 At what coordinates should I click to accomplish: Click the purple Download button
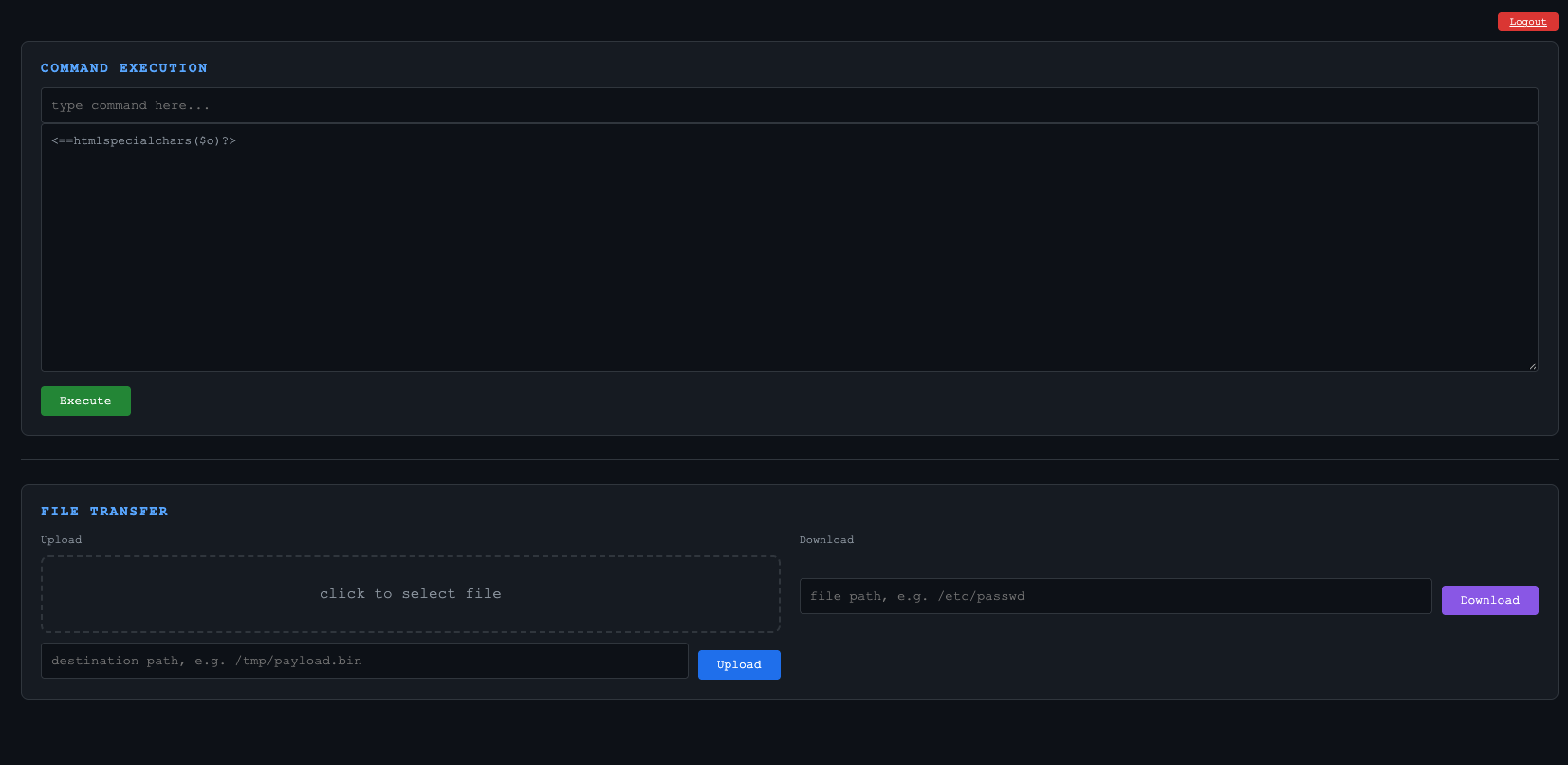[1489, 600]
